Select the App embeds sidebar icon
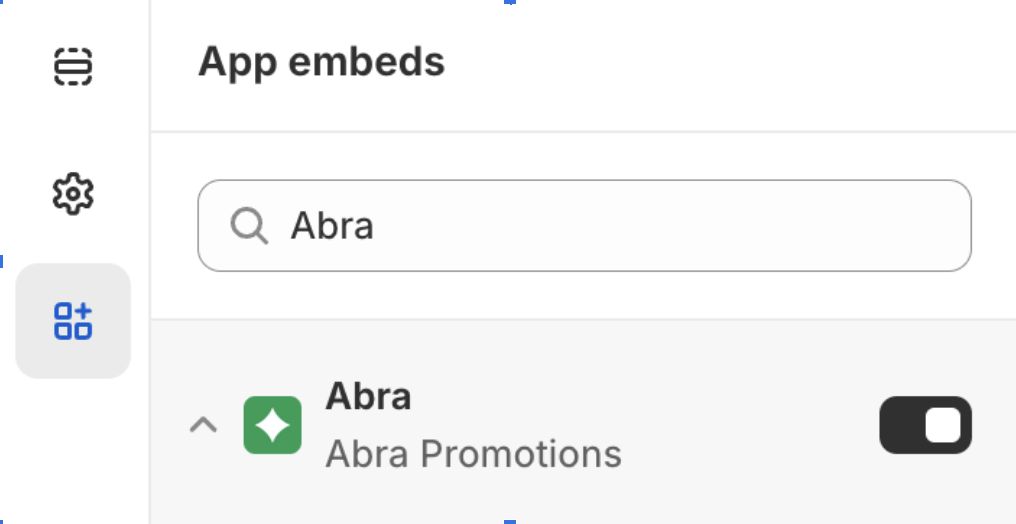This screenshot has width=1016, height=524. [73, 321]
